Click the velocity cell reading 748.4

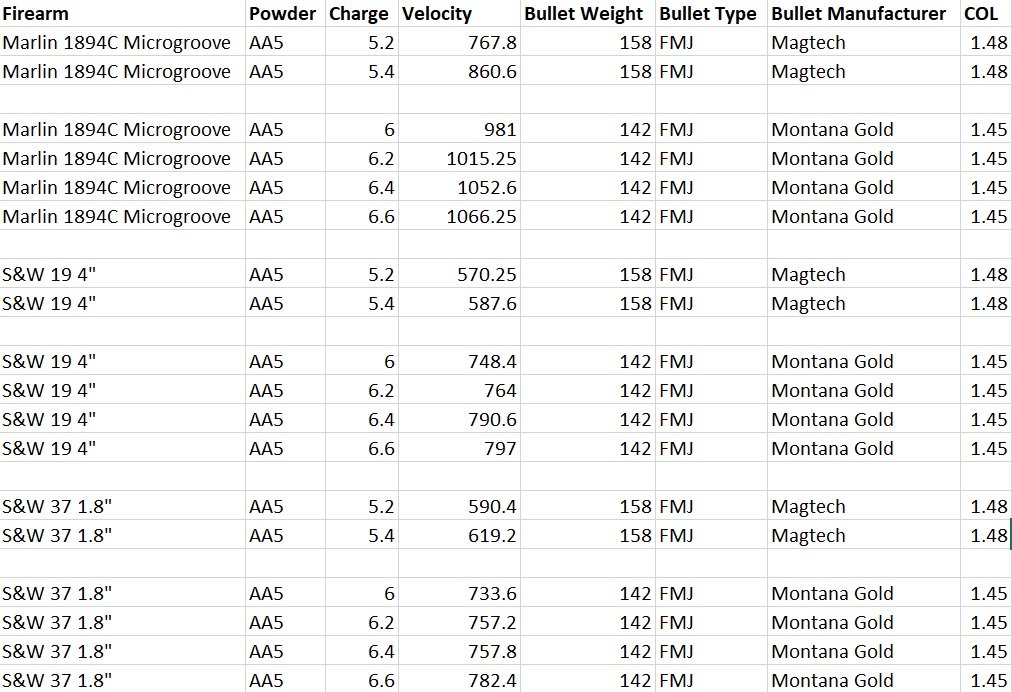(459, 361)
